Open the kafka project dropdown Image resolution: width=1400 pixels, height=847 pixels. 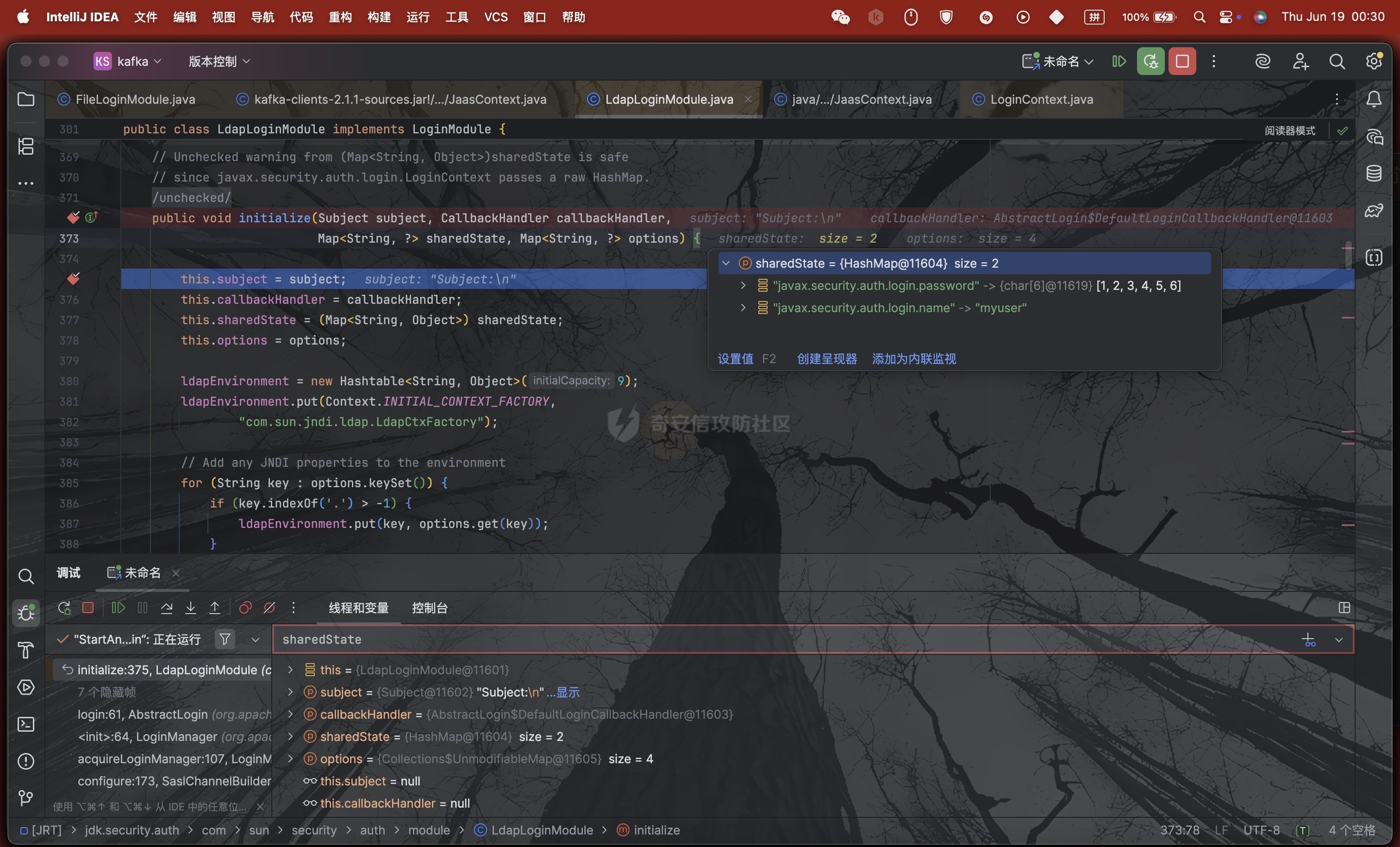point(128,61)
